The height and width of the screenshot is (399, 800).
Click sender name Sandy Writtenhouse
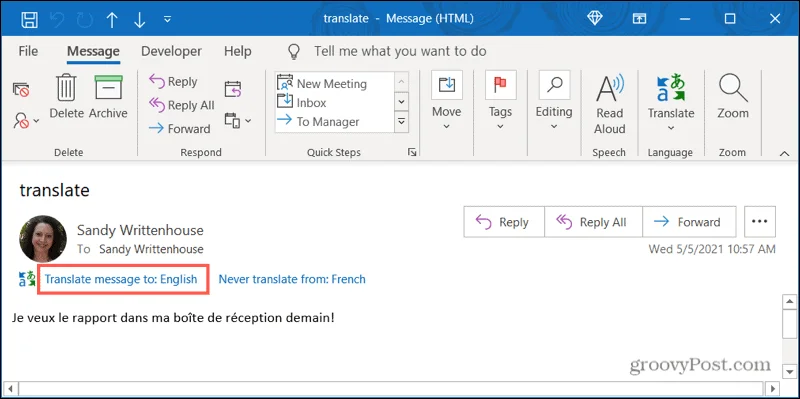(x=140, y=230)
